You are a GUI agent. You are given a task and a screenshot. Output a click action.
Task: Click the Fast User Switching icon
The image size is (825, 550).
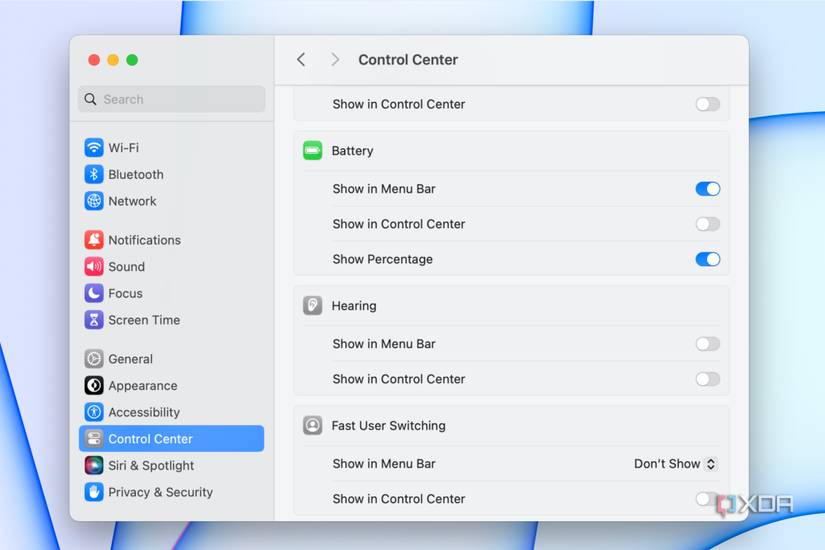[313, 425]
